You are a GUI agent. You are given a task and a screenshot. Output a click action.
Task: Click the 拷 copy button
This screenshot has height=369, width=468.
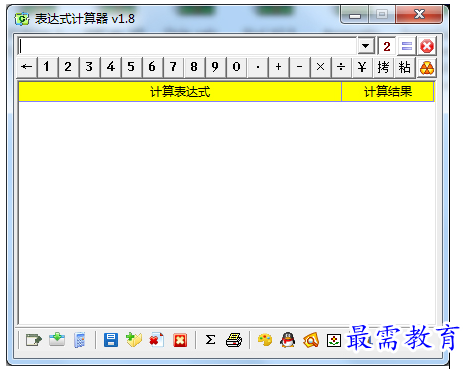(x=383, y=67)
